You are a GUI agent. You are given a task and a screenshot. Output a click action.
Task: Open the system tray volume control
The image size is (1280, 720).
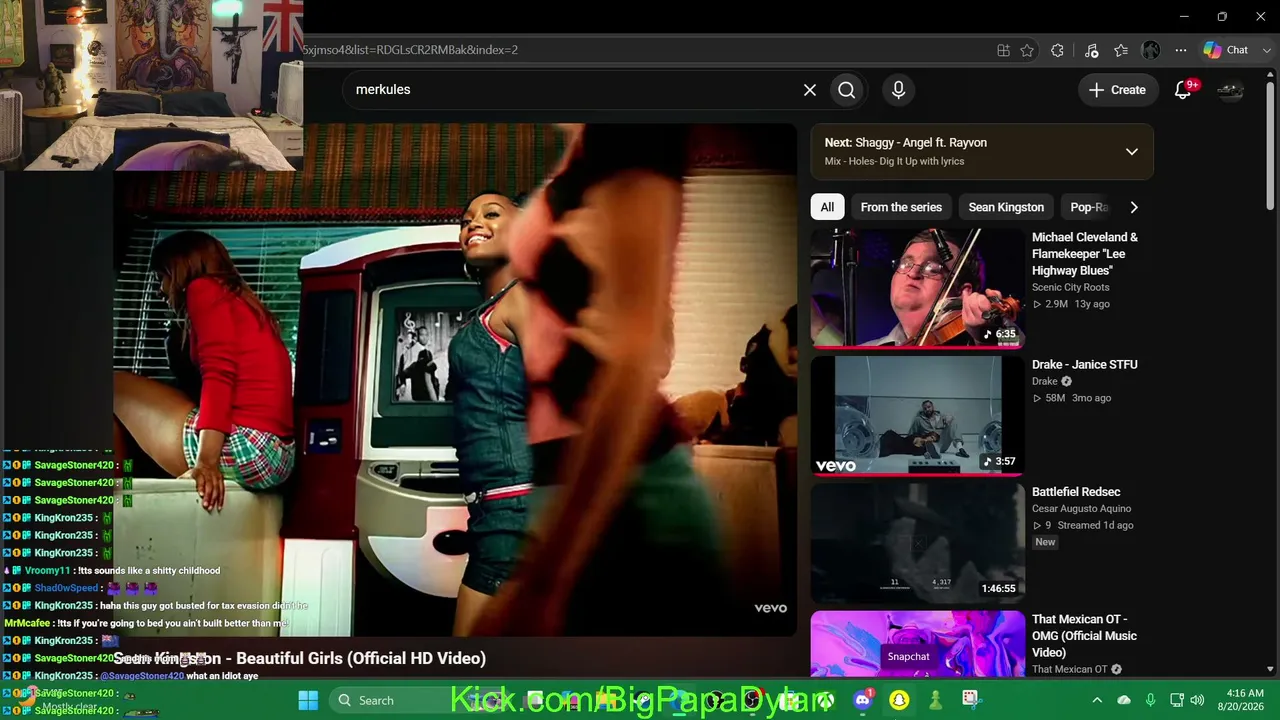pyautogui.click(x=1197, y=700)
